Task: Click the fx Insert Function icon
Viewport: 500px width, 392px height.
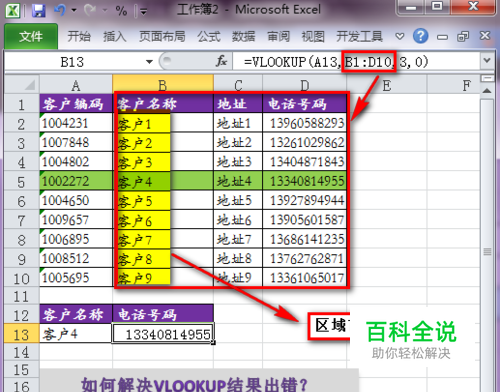Action: pos(221,61)
